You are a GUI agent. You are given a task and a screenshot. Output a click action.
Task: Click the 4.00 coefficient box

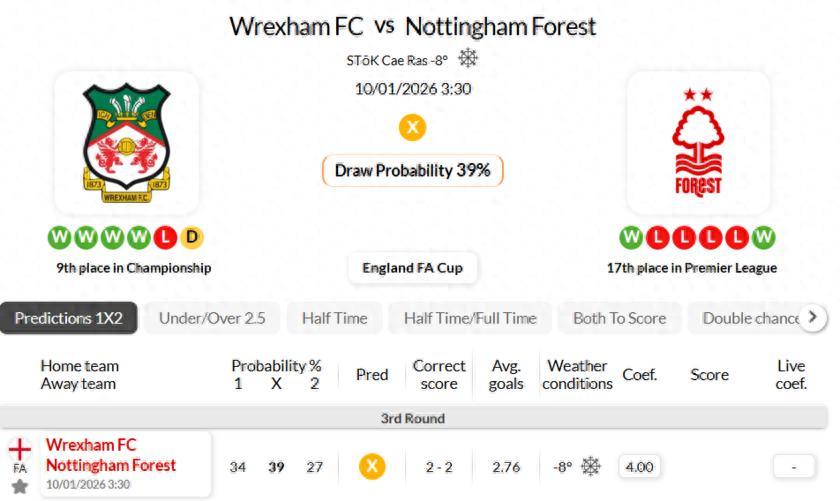(x=638, y=466)
